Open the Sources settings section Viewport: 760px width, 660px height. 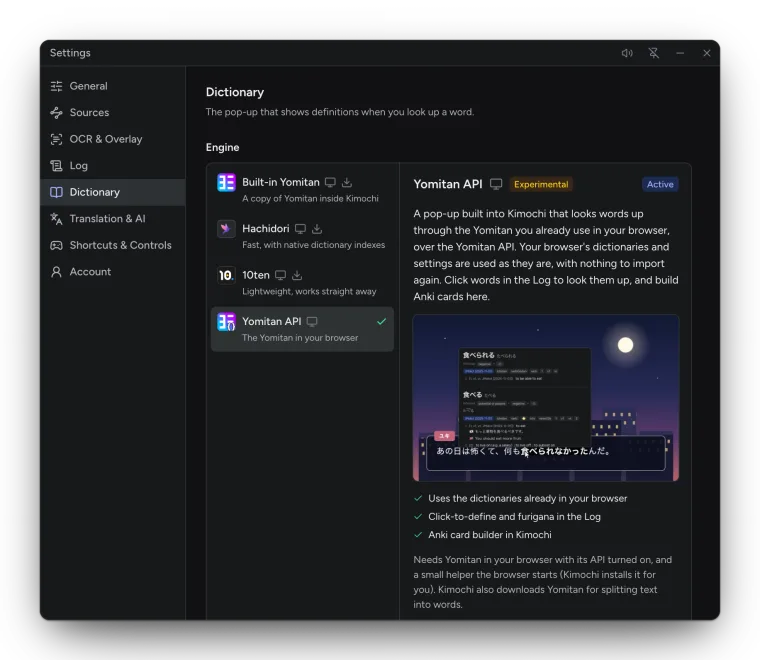point(112,112)
